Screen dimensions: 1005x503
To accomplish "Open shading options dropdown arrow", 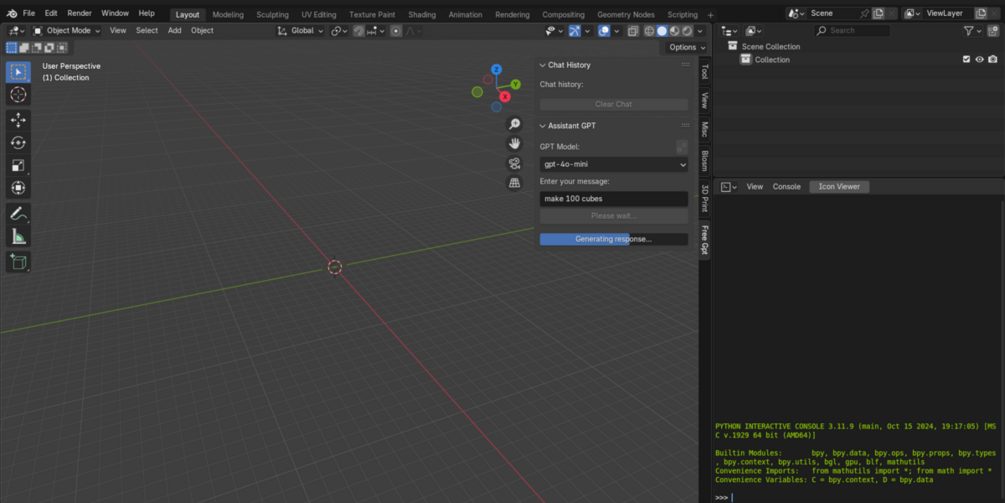I will pyautogui.click(x=700, y=31).
